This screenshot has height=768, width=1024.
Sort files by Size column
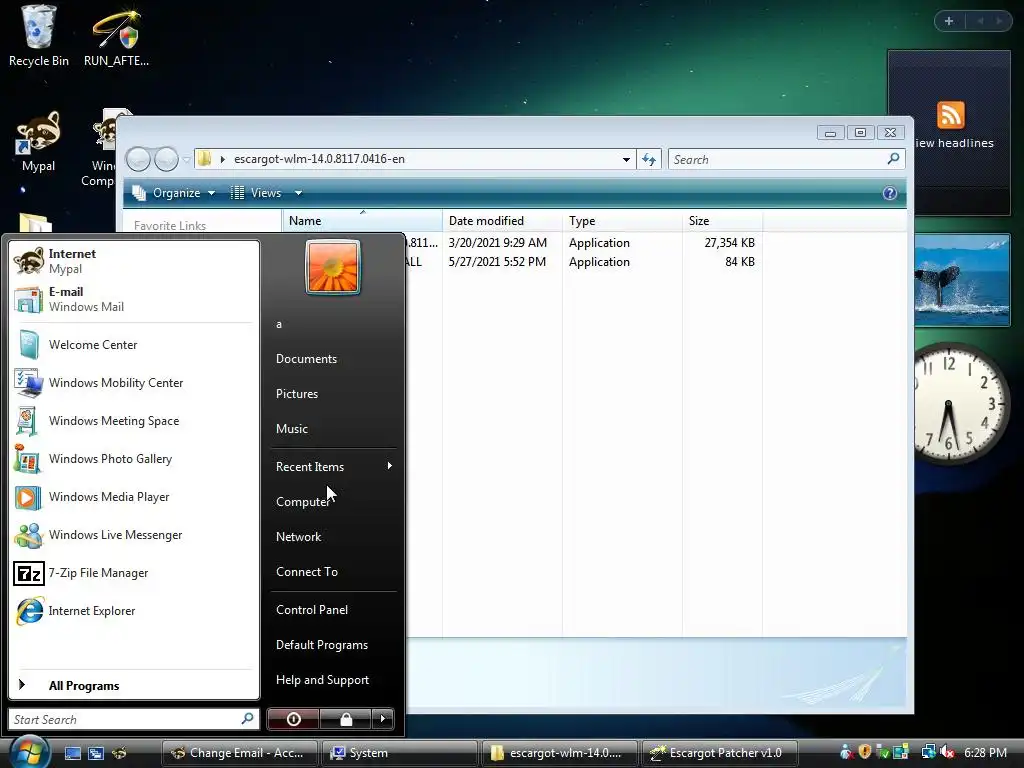click(722, 221)
